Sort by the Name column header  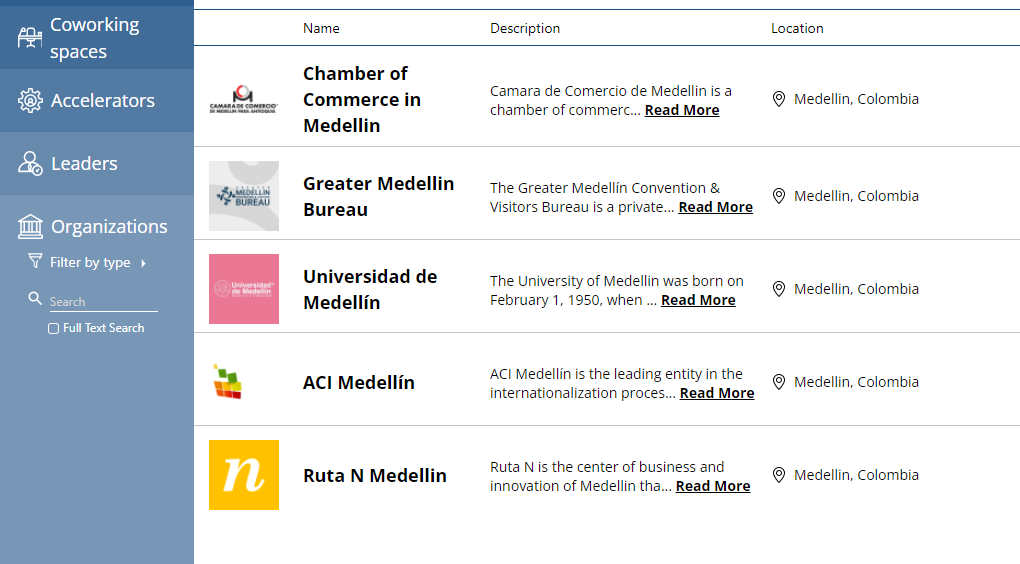click(x=321, y=28)
